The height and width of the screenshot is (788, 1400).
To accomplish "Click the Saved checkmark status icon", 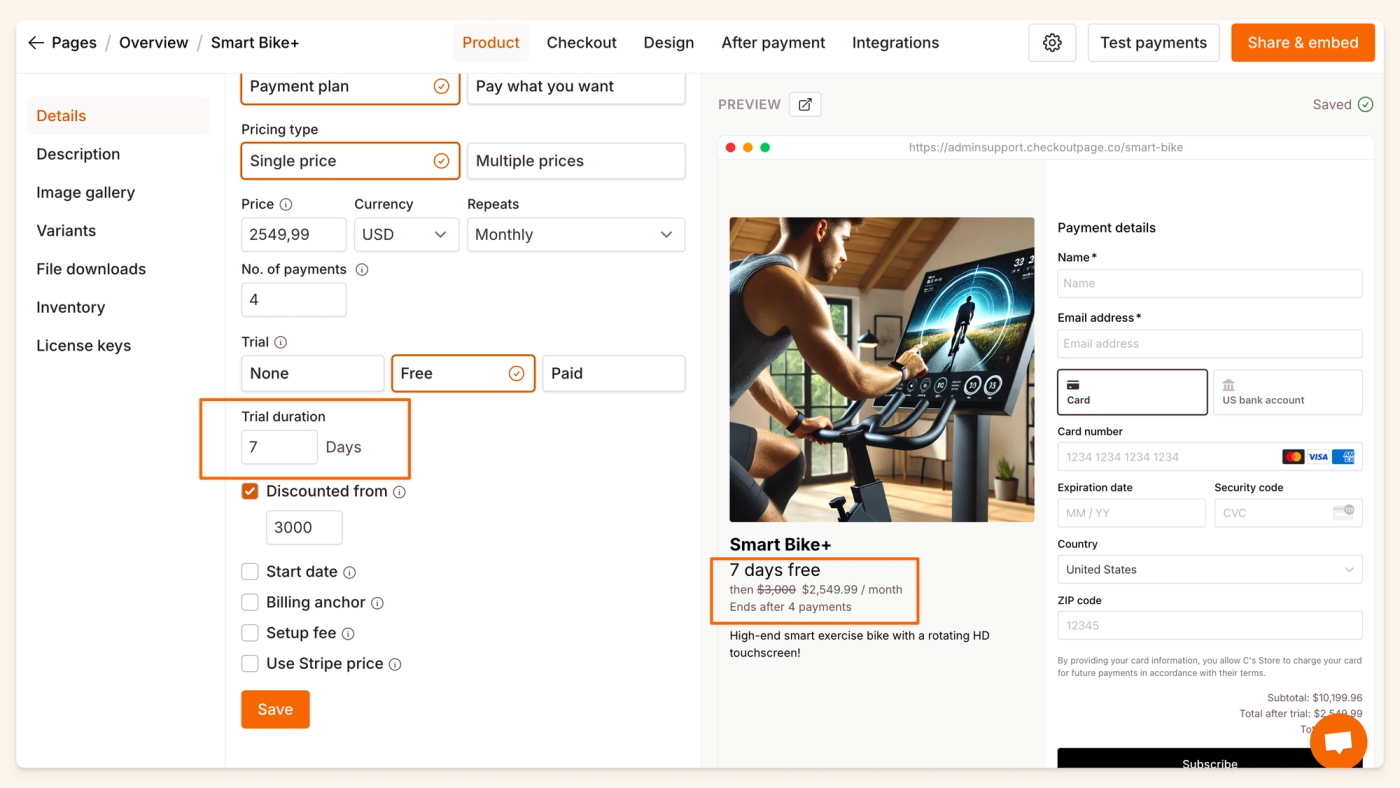I will click(1366, 104).
